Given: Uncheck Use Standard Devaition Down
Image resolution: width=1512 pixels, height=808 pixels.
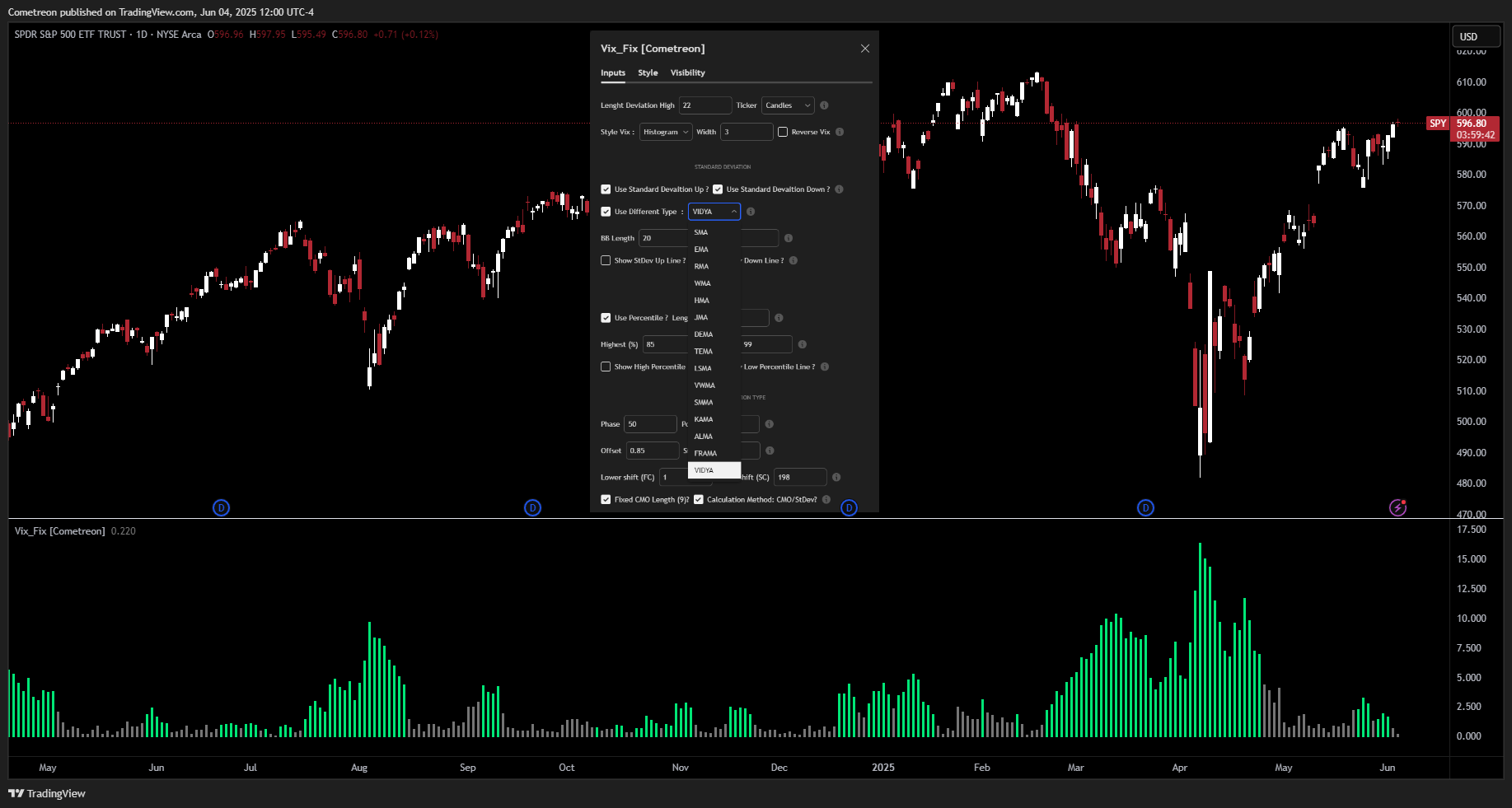Looking at the screenshot, I should pos(718,189).
